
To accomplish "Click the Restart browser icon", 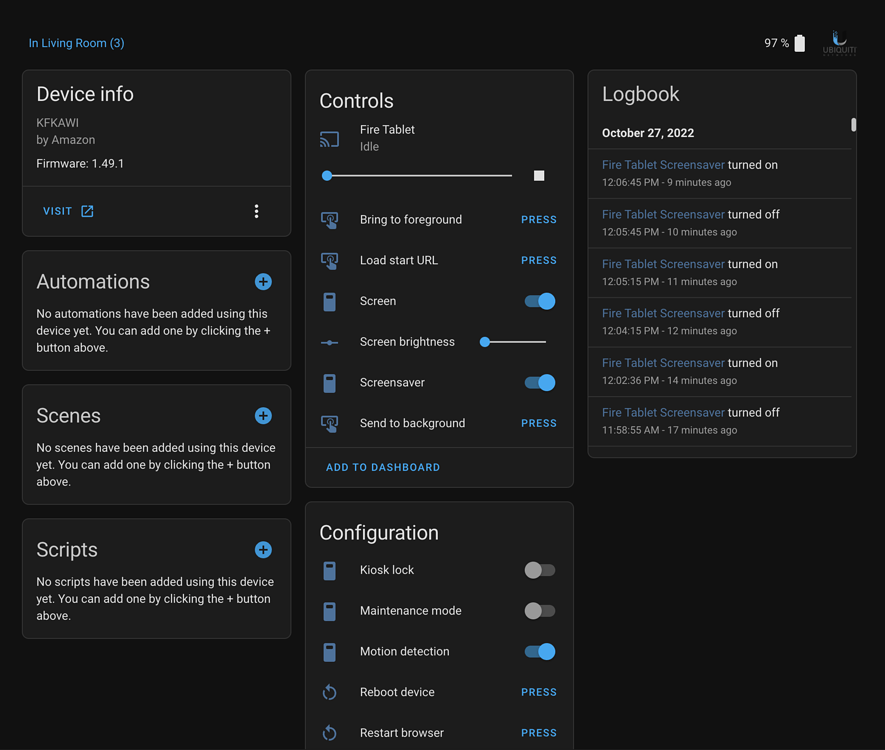I will click(x=330, y=732).
